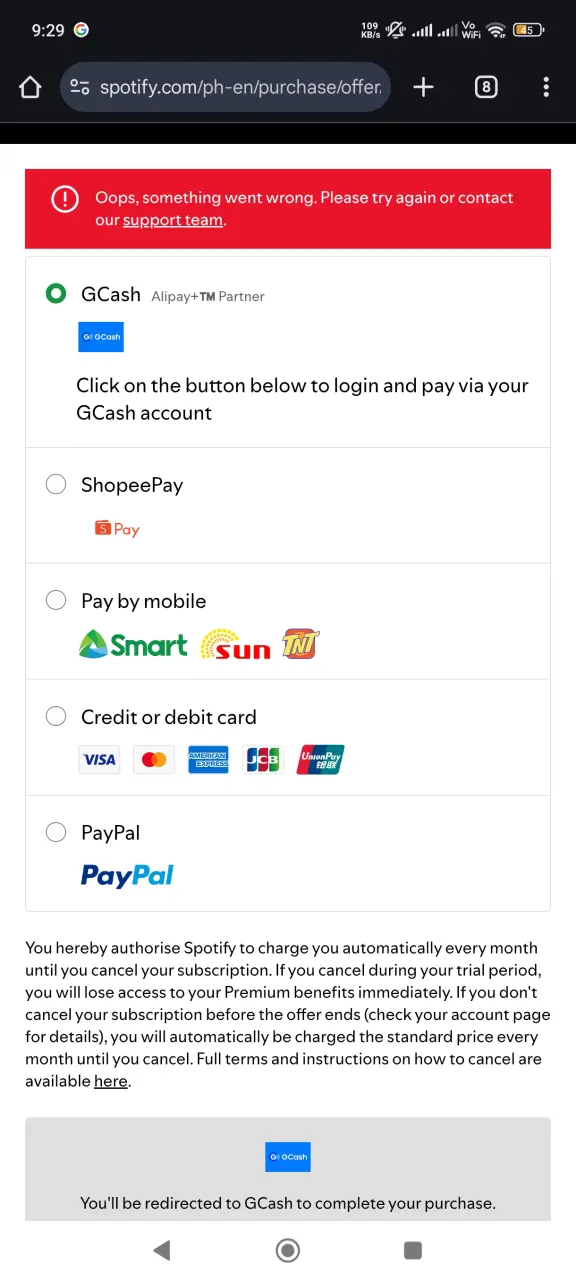Tap the orange ShopeePay logo
The height and width of the screenshot is (1280, 576).
[x=117, y=529]
